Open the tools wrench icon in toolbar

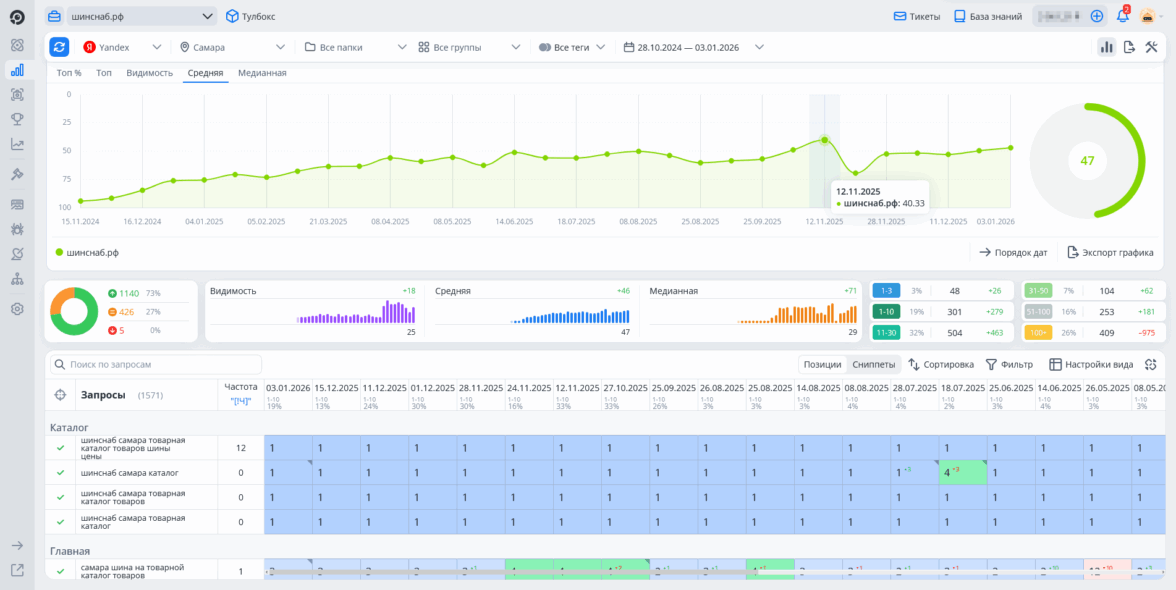[1151, 47]
